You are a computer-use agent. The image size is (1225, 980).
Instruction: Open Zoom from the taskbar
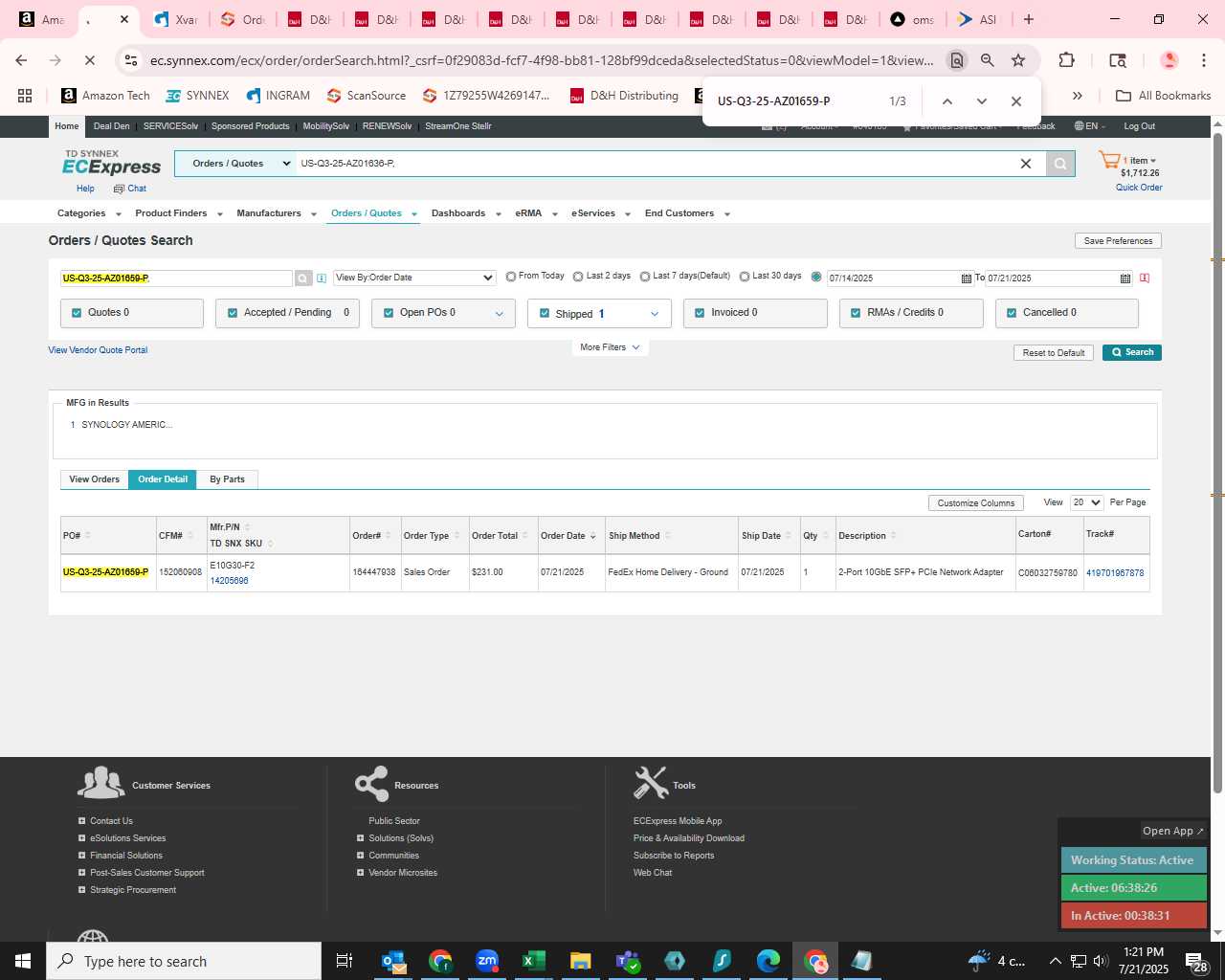coord(487,961)
